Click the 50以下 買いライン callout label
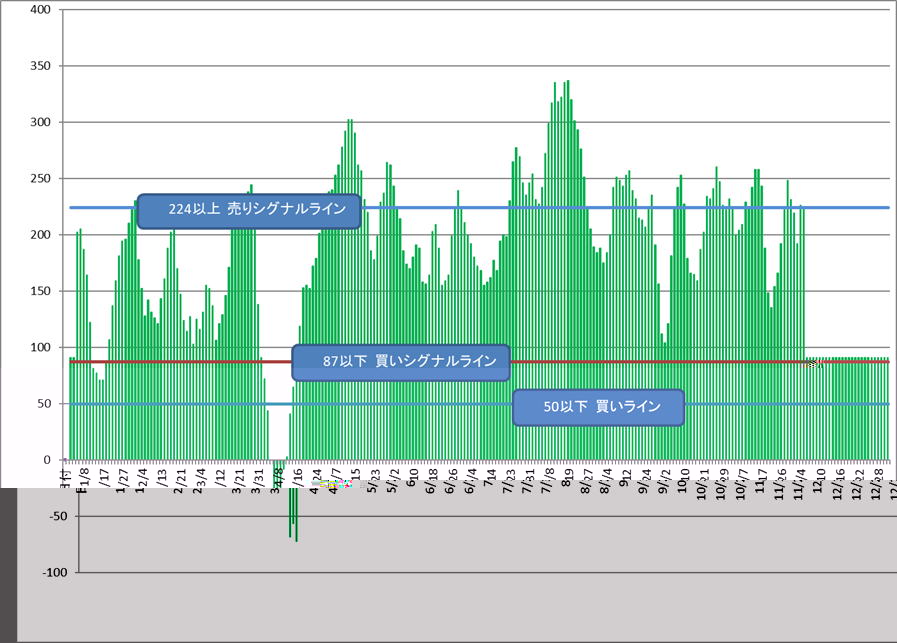This screenshot has width=897, height=643. [x=598, y=408]
